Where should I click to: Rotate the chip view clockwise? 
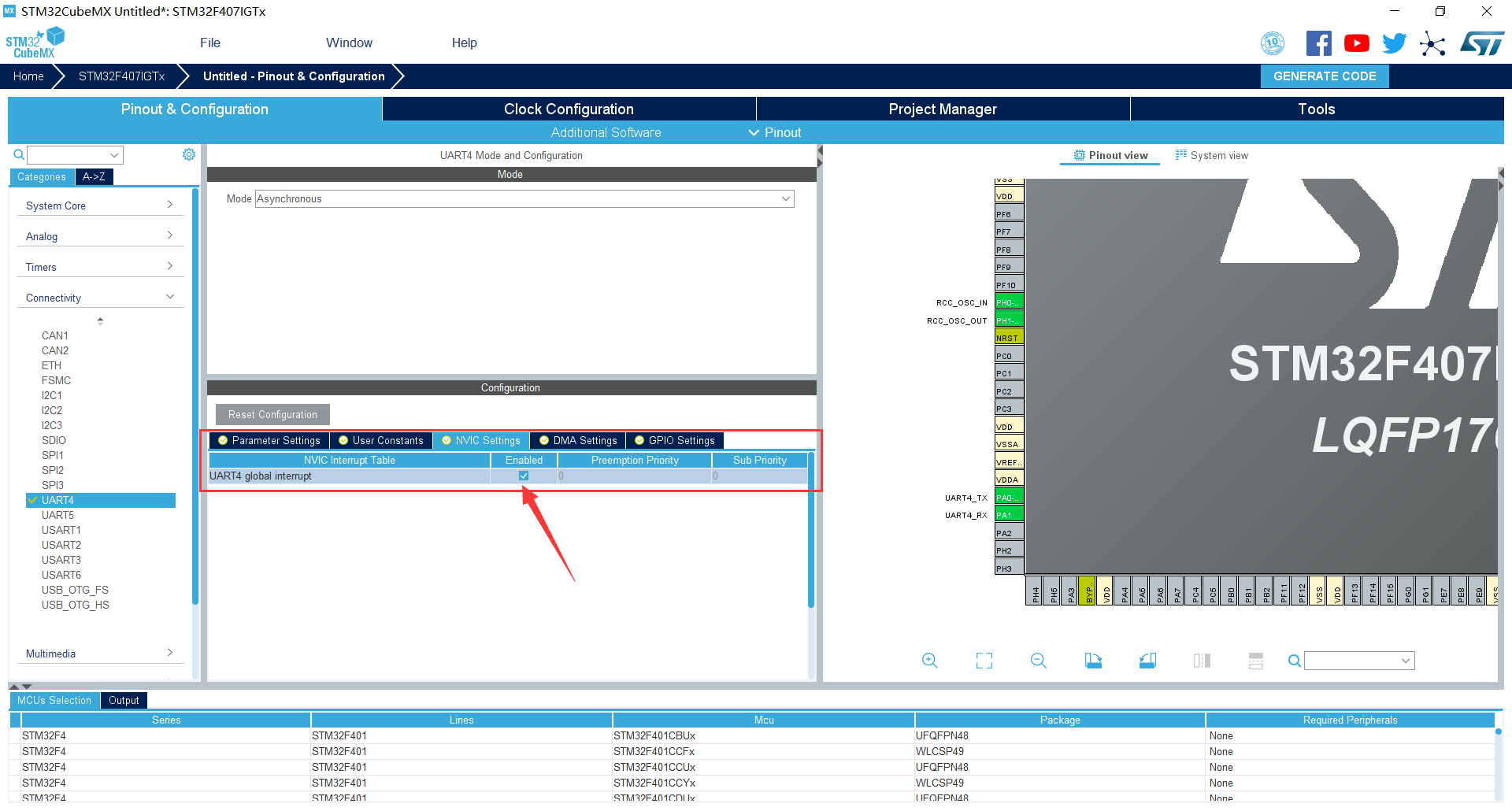(1093, 661)
